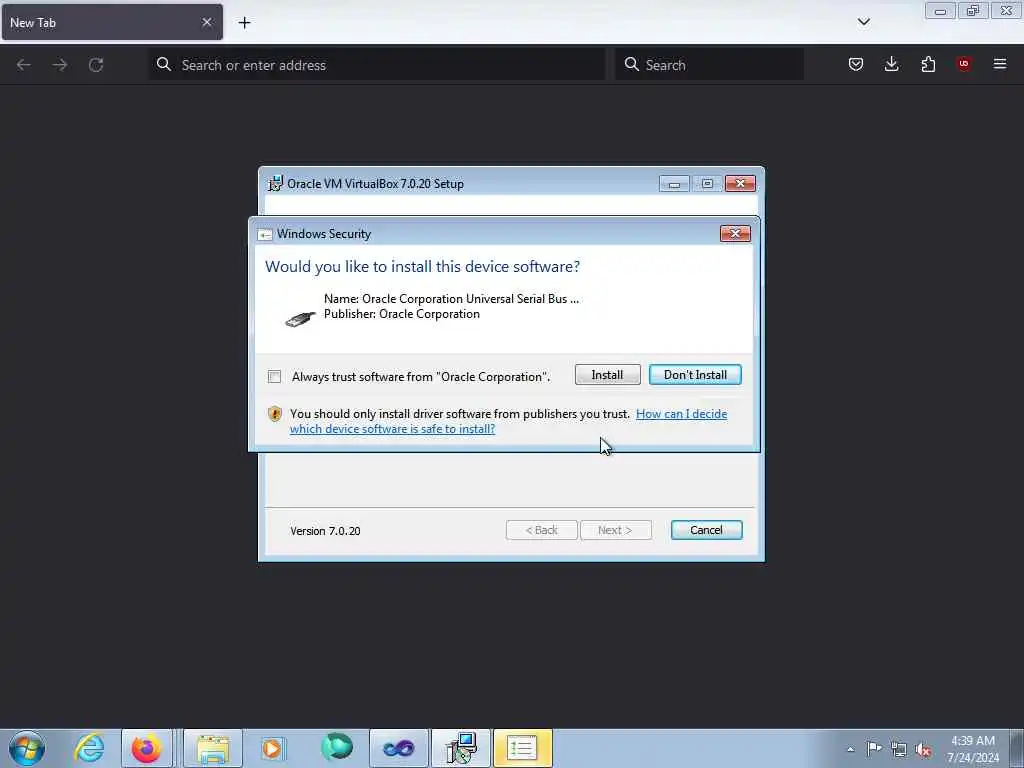Image resolution: width=1024 pixels, height=768 pixels.
Task: Switch to VirtualBox installer taskbar icon
Action: coord(461,748)
